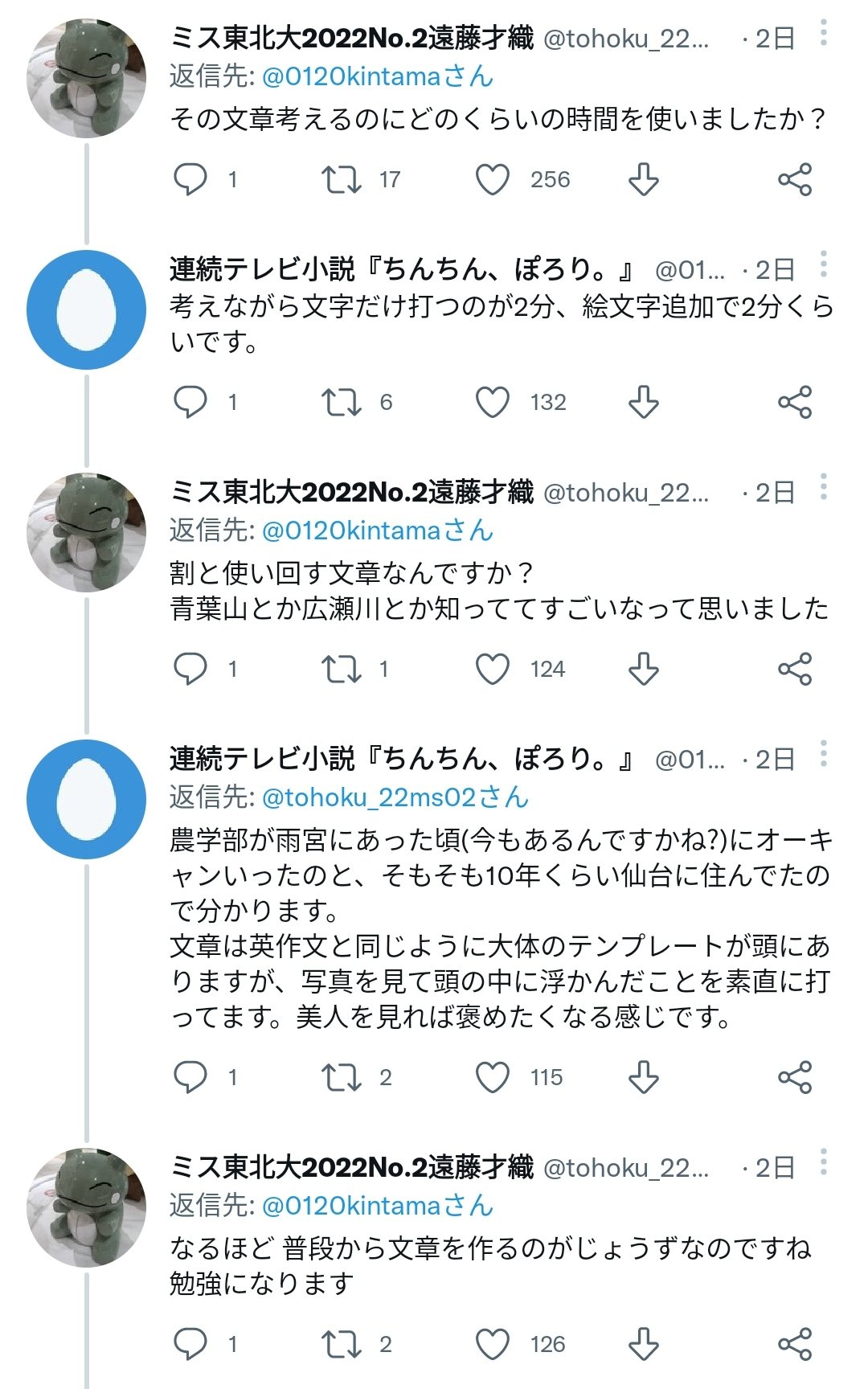Share the tweet mentioning 青葉山 and 広瀬川
Screen dimensions: 868x1389
tap(794, 669)
